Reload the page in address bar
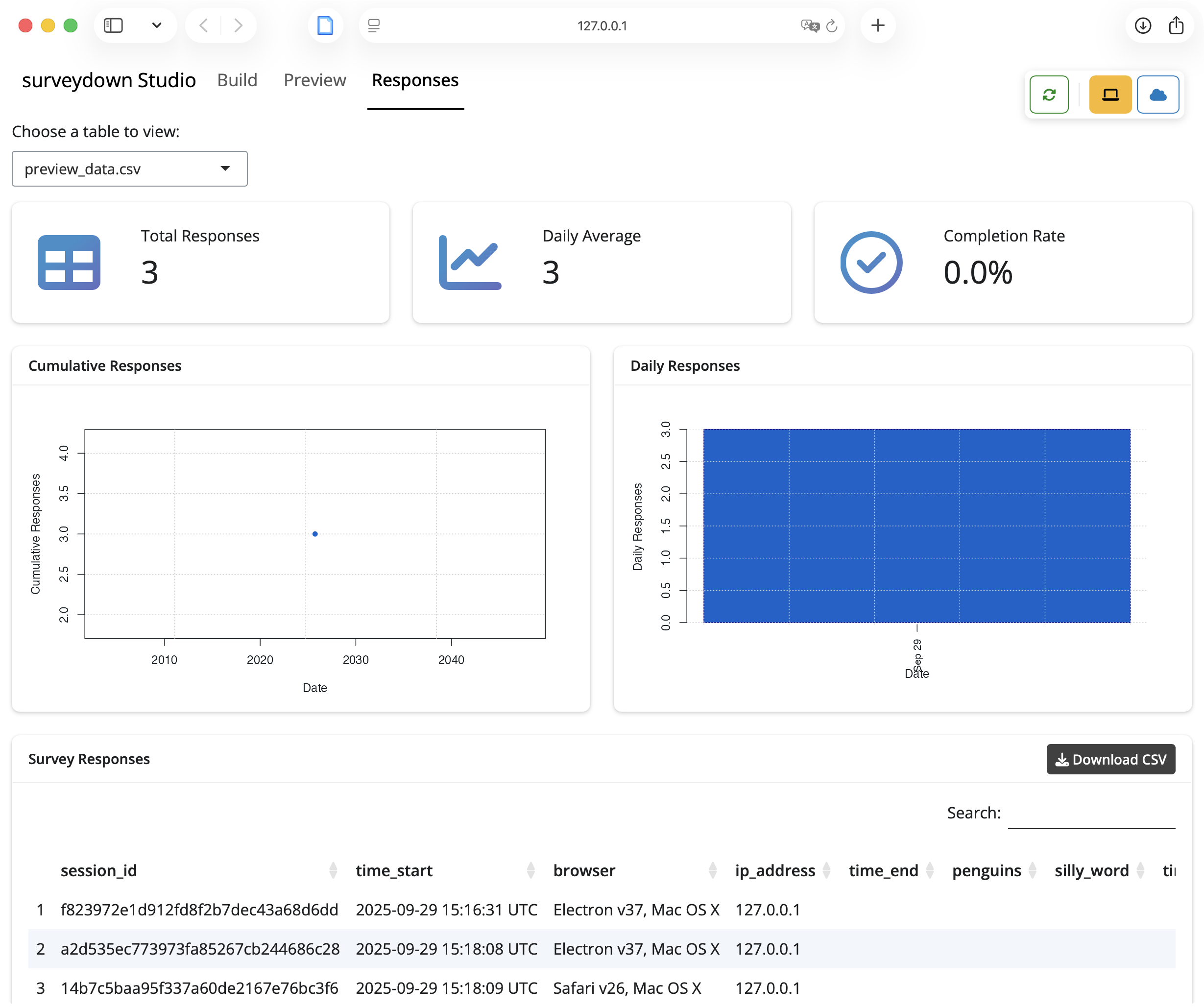 tap(832, 26)
